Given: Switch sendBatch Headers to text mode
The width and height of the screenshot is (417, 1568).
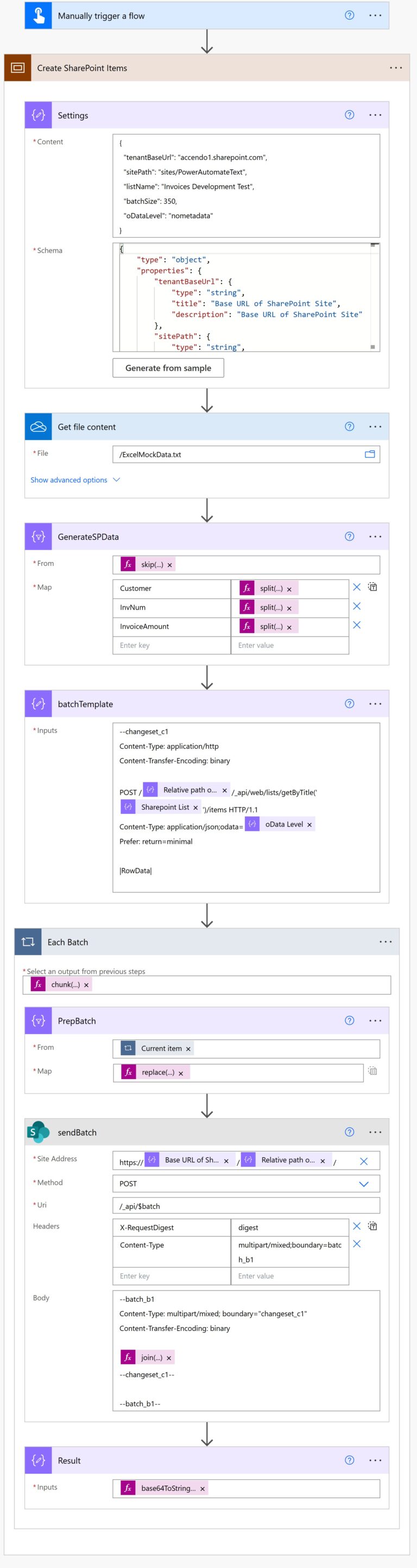Looking at the screenshot, I should click(372, 1226).
